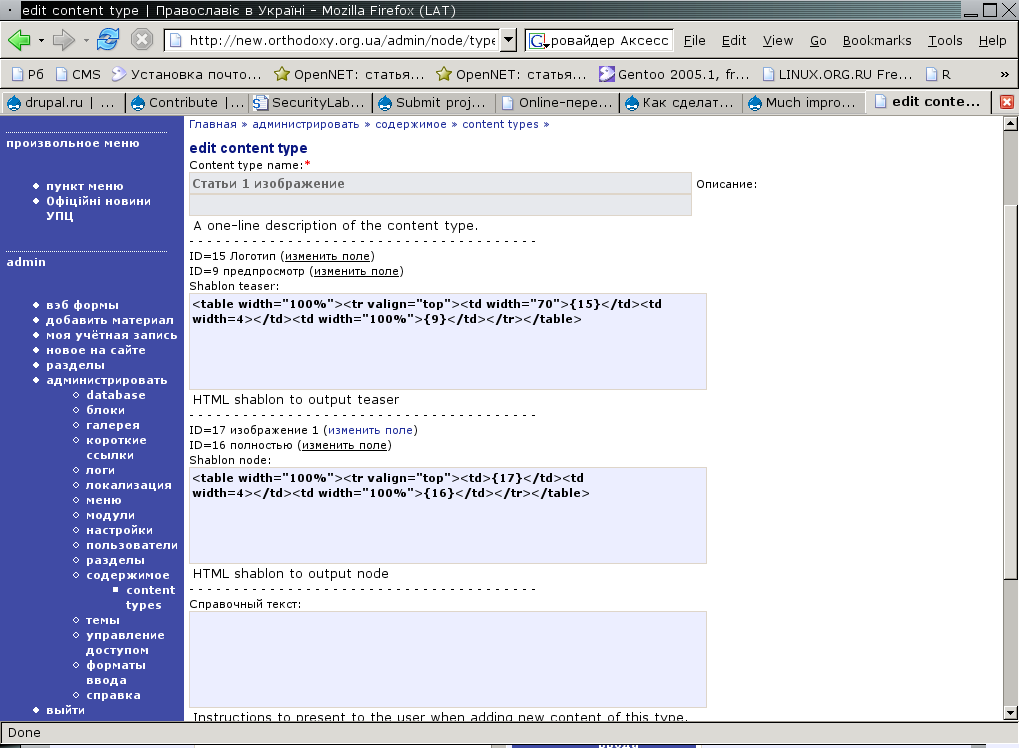Switch to the SecurityLab tab
Screen dimensions: 1019x748
tap(311, 103)
